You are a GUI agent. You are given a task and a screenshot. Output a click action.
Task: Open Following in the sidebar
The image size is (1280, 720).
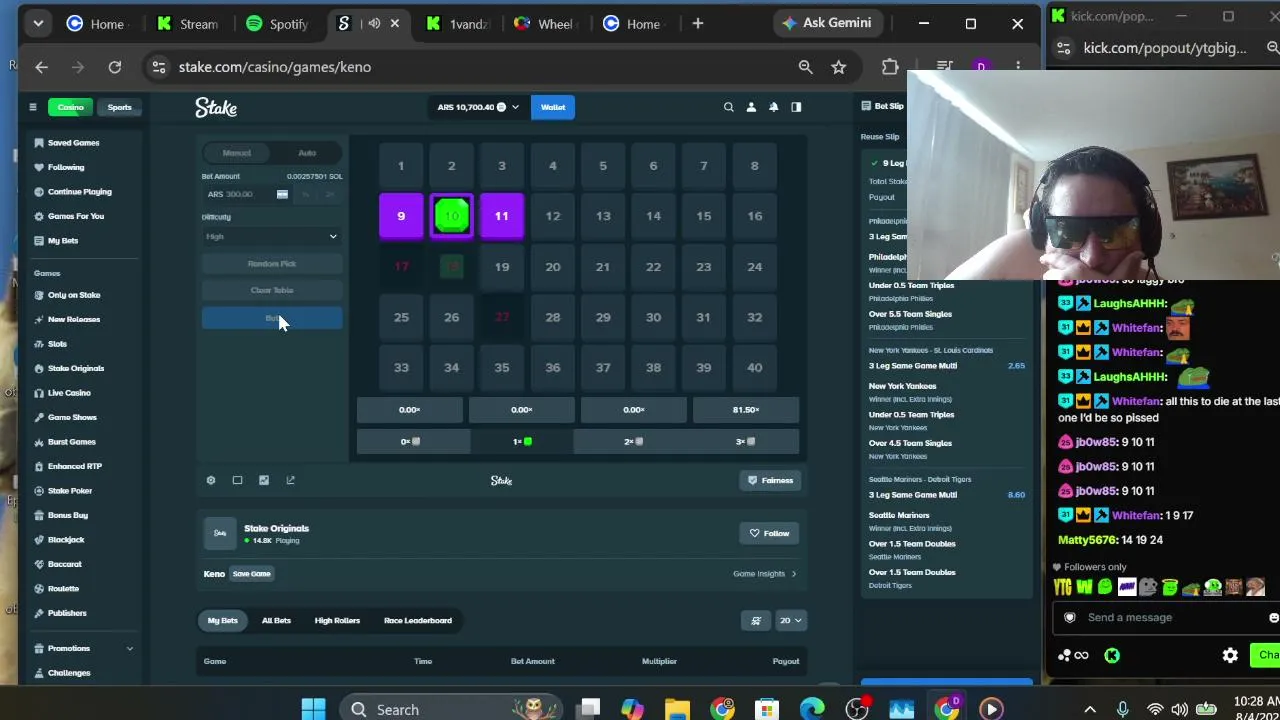click(x=66, y=167)
